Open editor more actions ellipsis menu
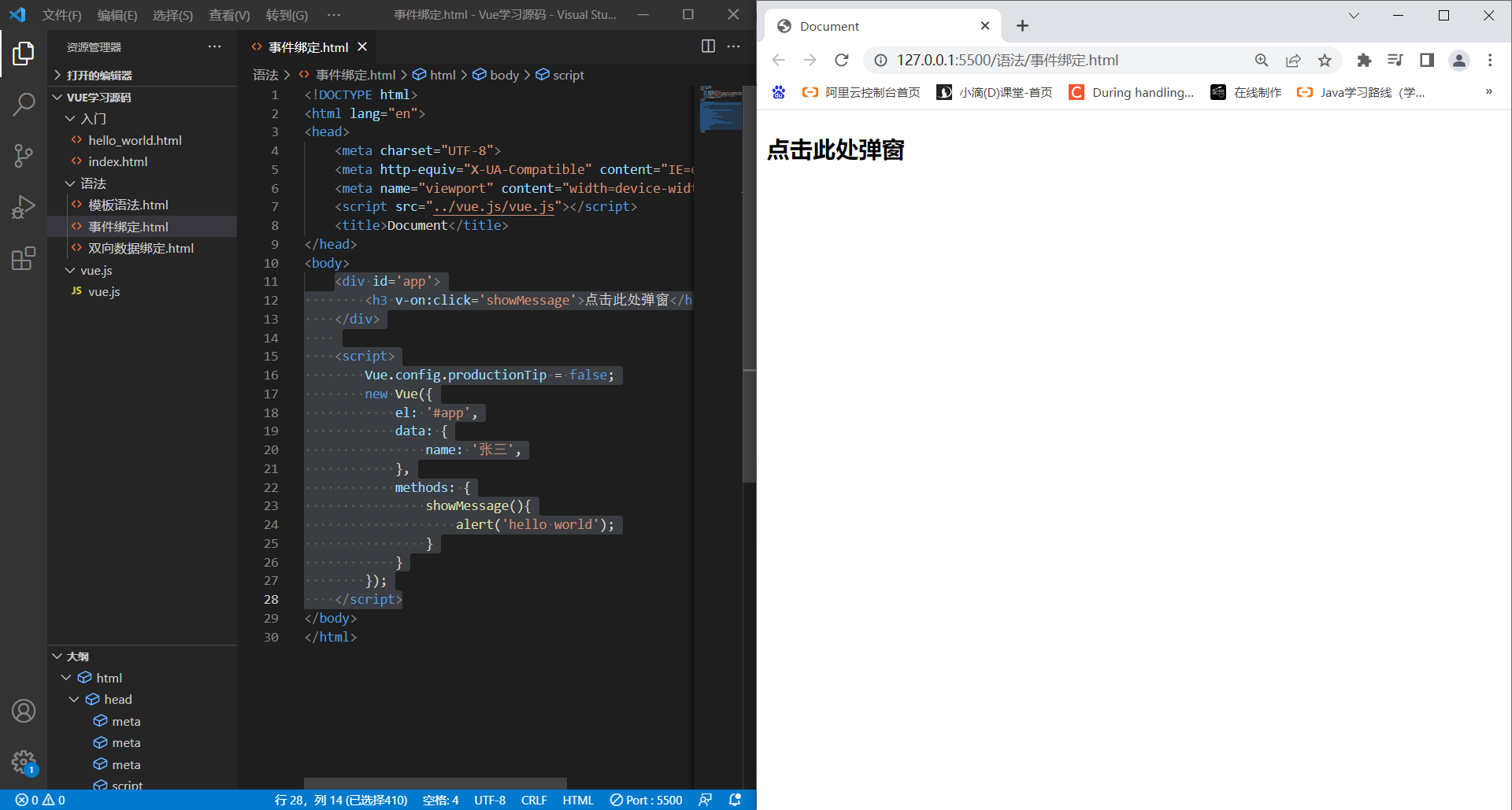Viewport: 1512px width, 810px height. pyautogui.click(x=733, y=46)
